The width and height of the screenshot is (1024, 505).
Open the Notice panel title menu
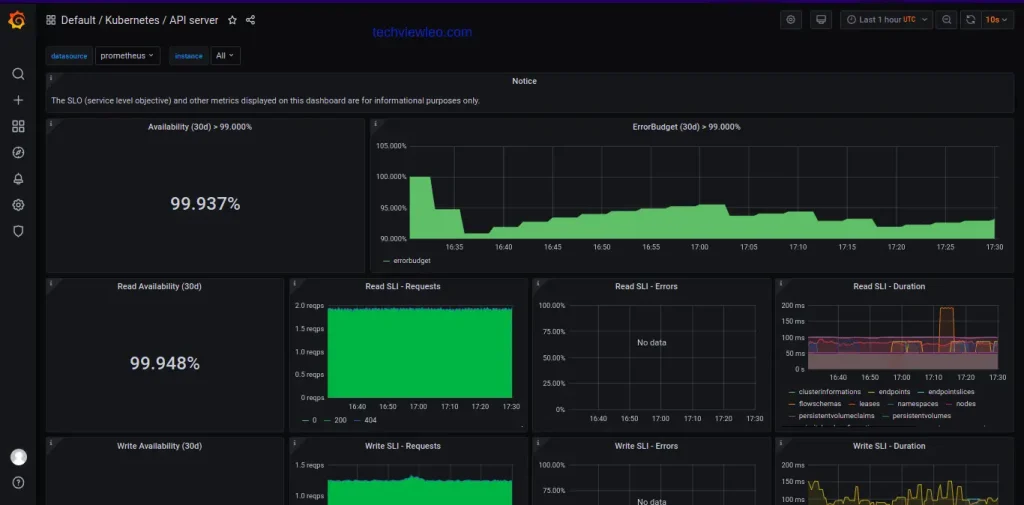coord(524,81)
